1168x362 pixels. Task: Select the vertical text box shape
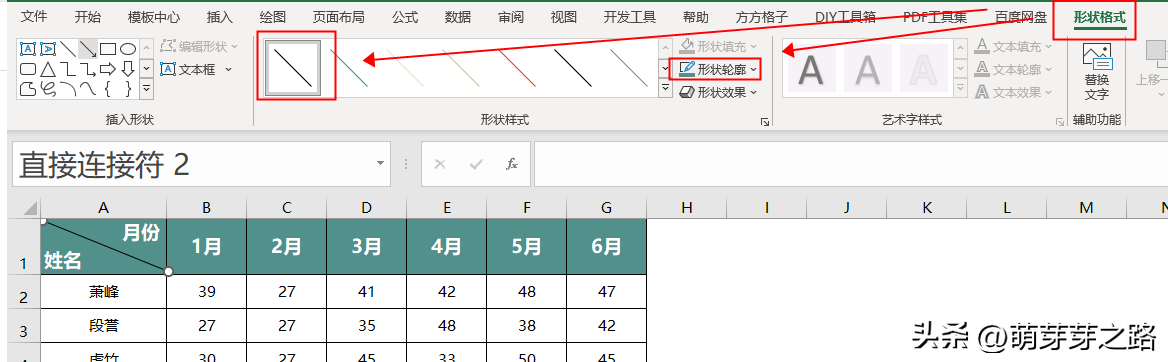(48, 49)
